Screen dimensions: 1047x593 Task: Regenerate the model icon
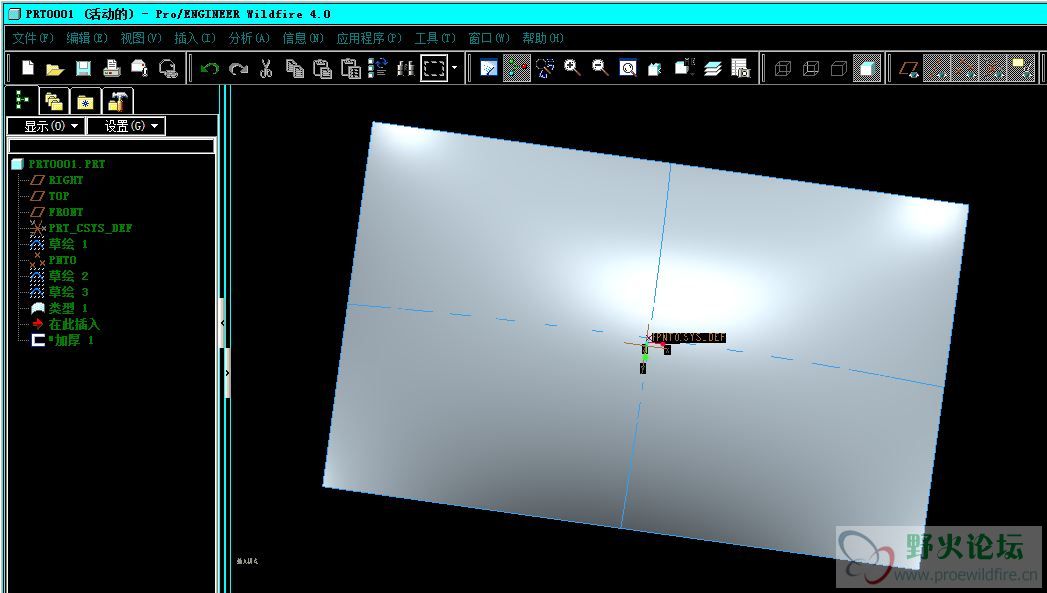pos(378,68)
